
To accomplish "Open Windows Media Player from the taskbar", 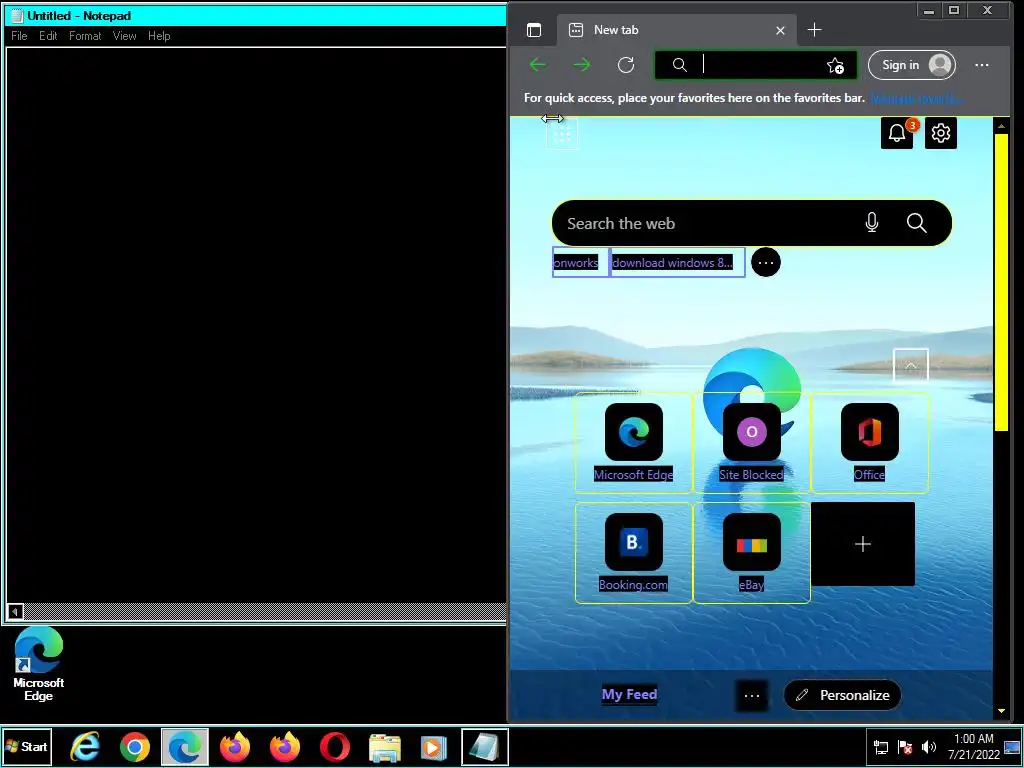I will 434,746.
